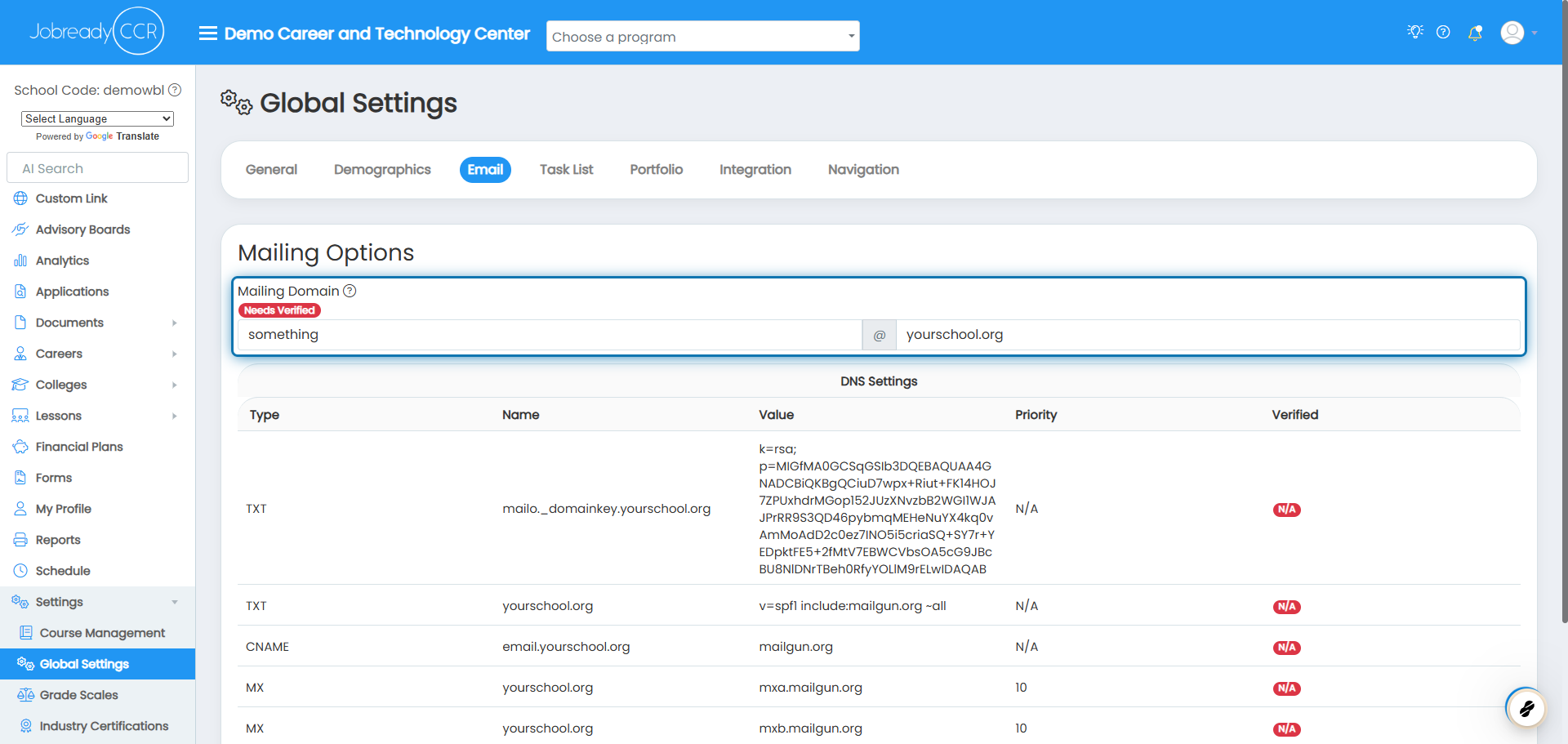Viewport: 1568px width, 744px height.
Task: Open the Custom Link page
Action: [x=72, y=198]
